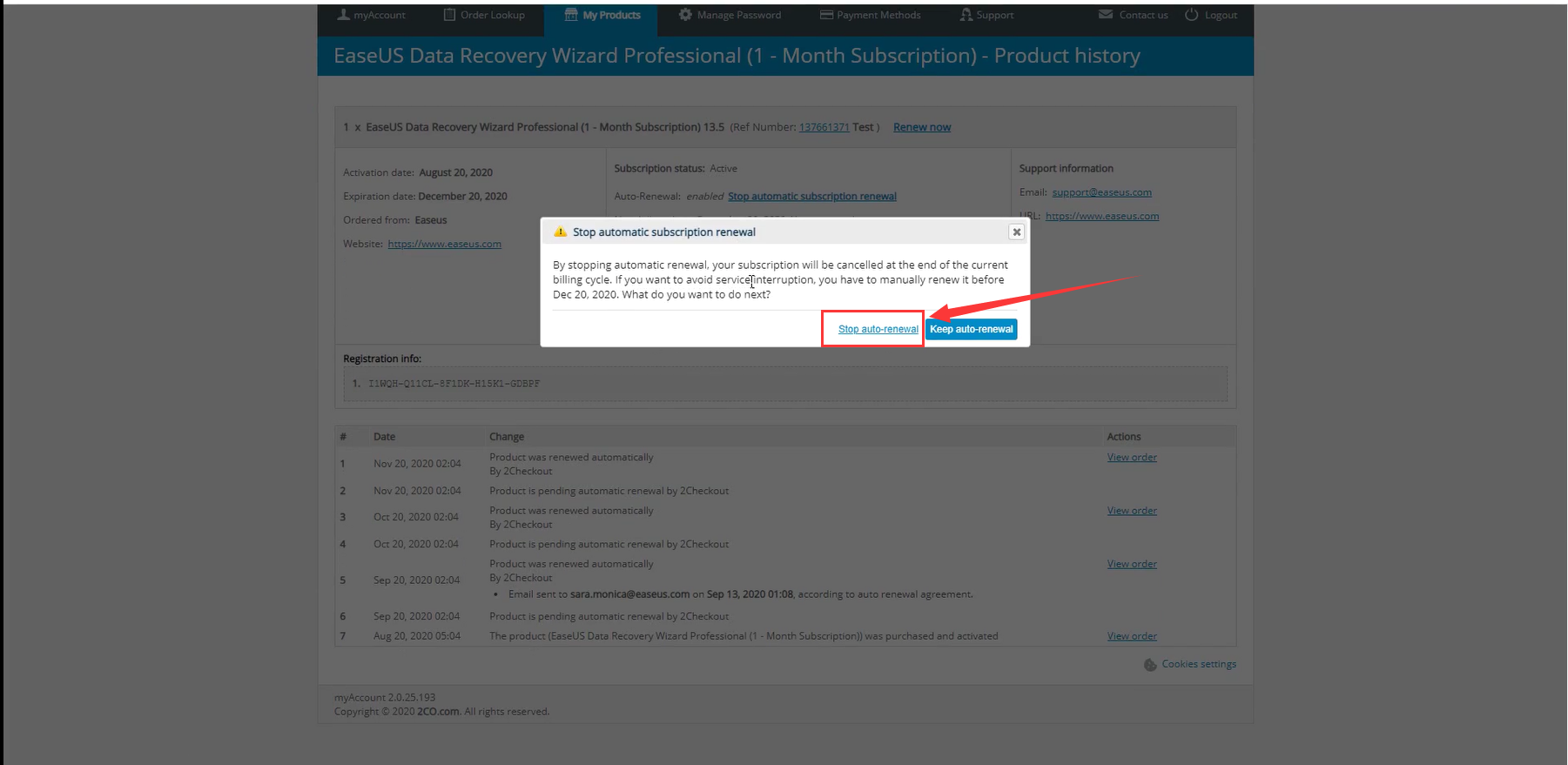The image size is (1568, 765).
Task: Select the registration key text field
Action: click(784, 384)
